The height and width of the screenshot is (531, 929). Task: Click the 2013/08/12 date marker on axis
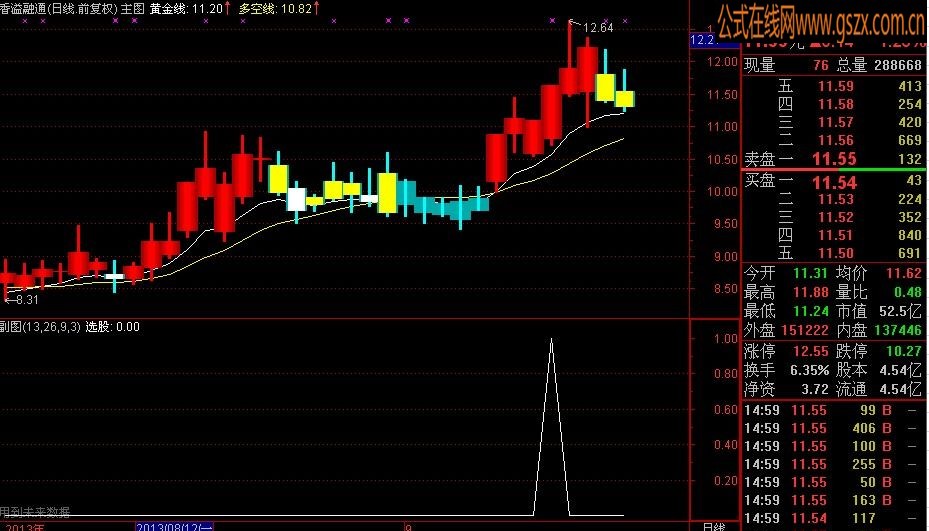[174, 526]
